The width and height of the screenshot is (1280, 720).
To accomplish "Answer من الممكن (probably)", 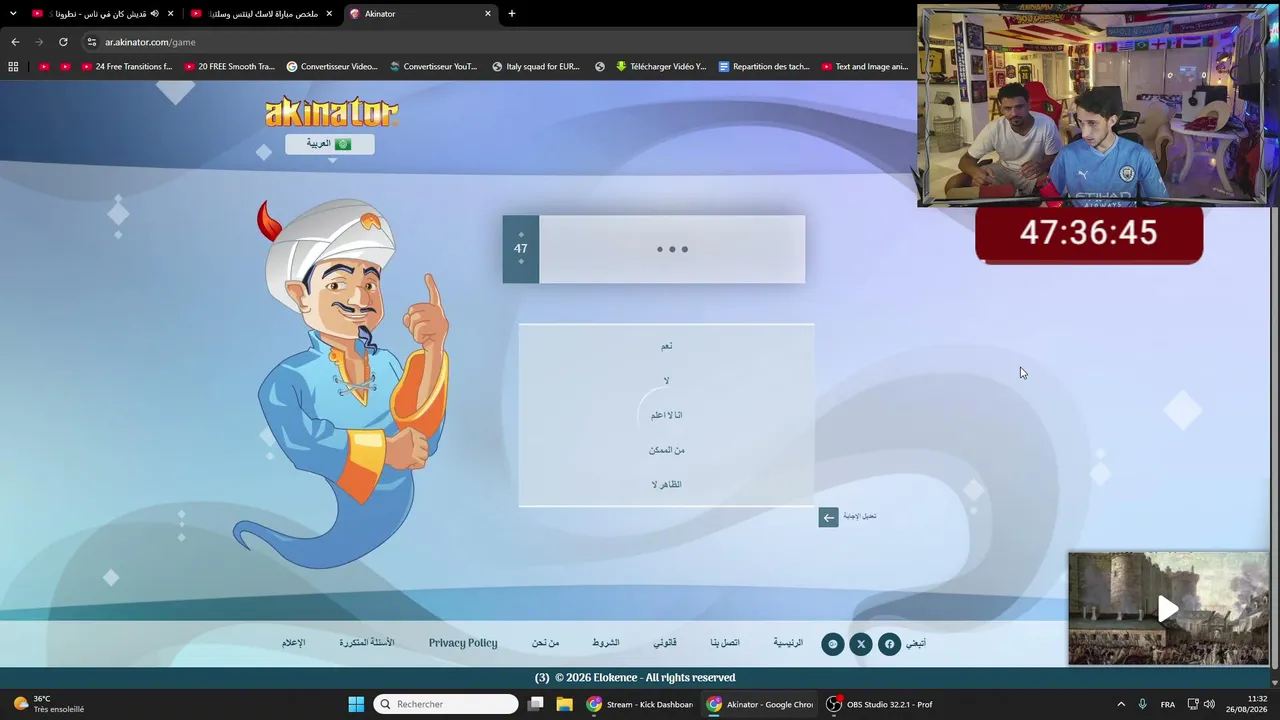I will pyautogui.click(x=666, y=450).
